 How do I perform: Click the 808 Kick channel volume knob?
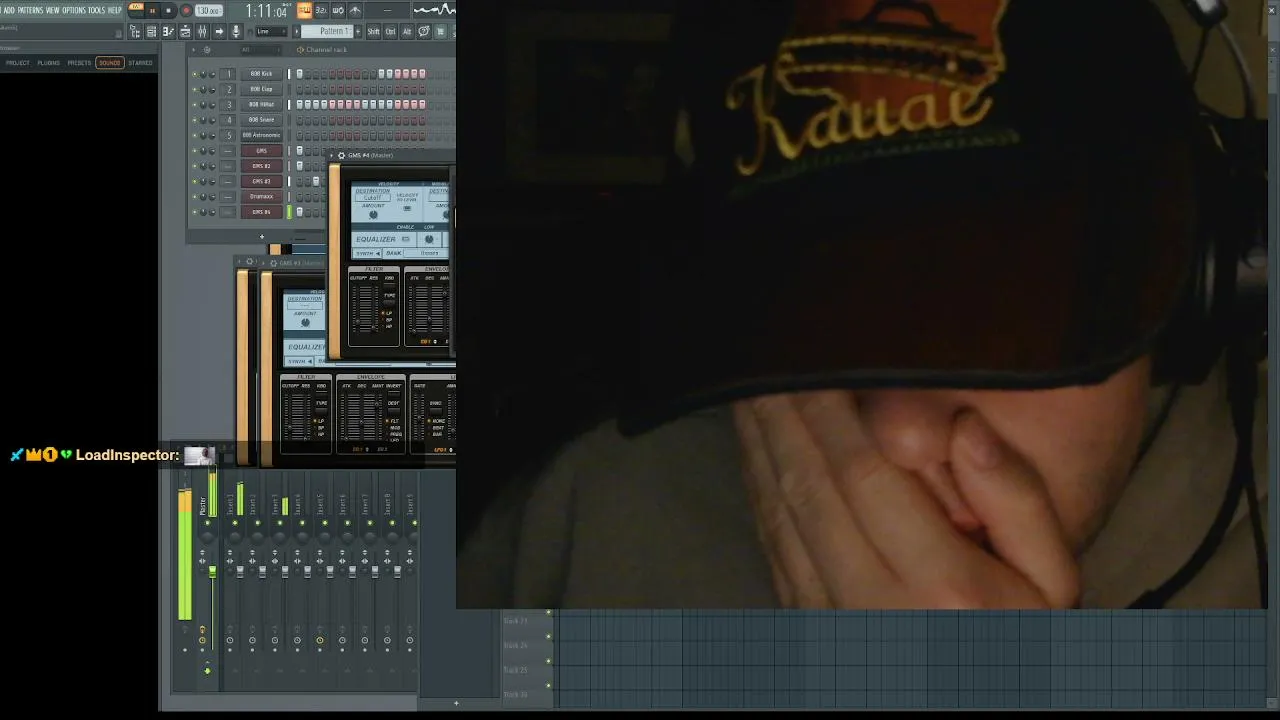tap(212, 74)
